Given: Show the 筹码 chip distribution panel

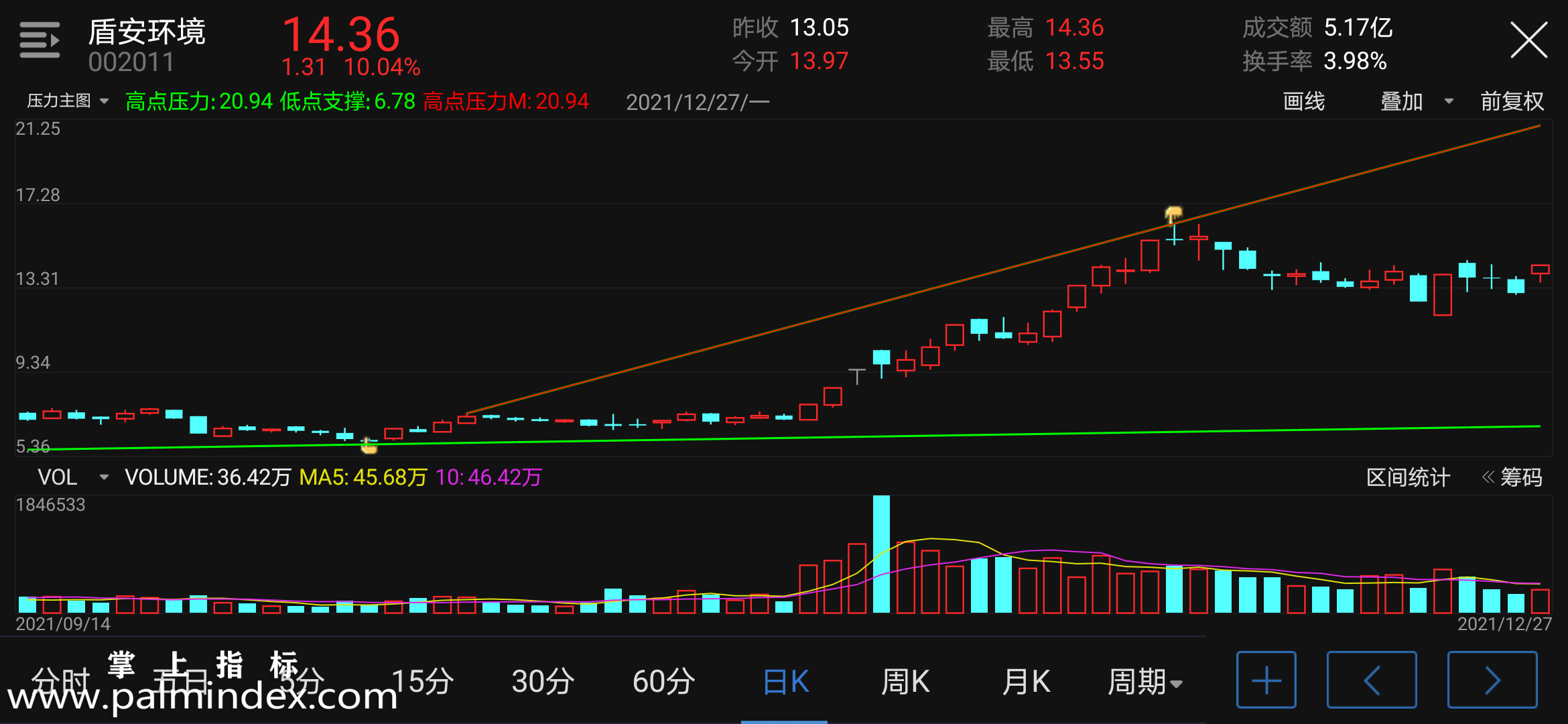Looking at the screenshot, I should tap(1512, 477).
